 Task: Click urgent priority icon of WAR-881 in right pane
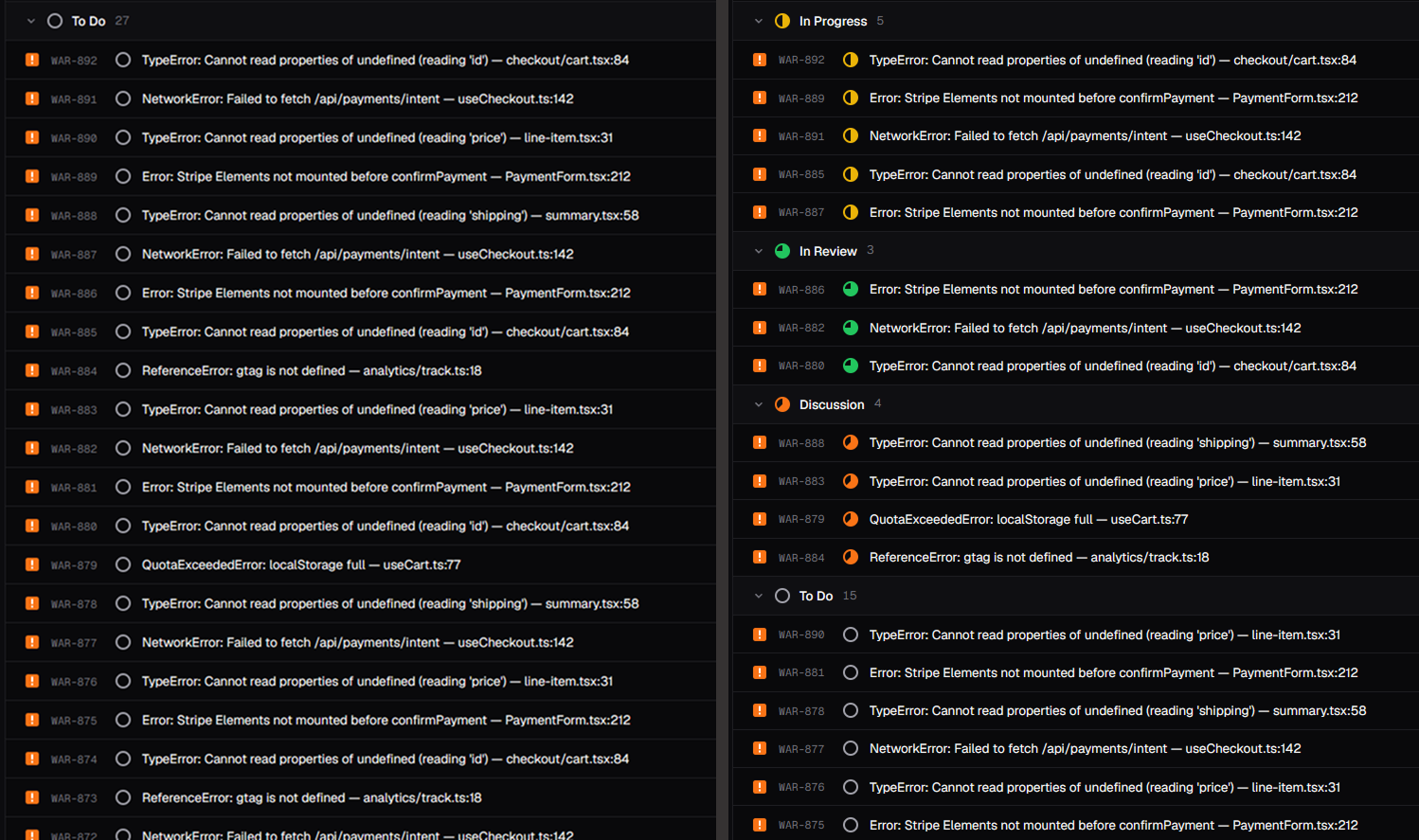pos(760,672)
